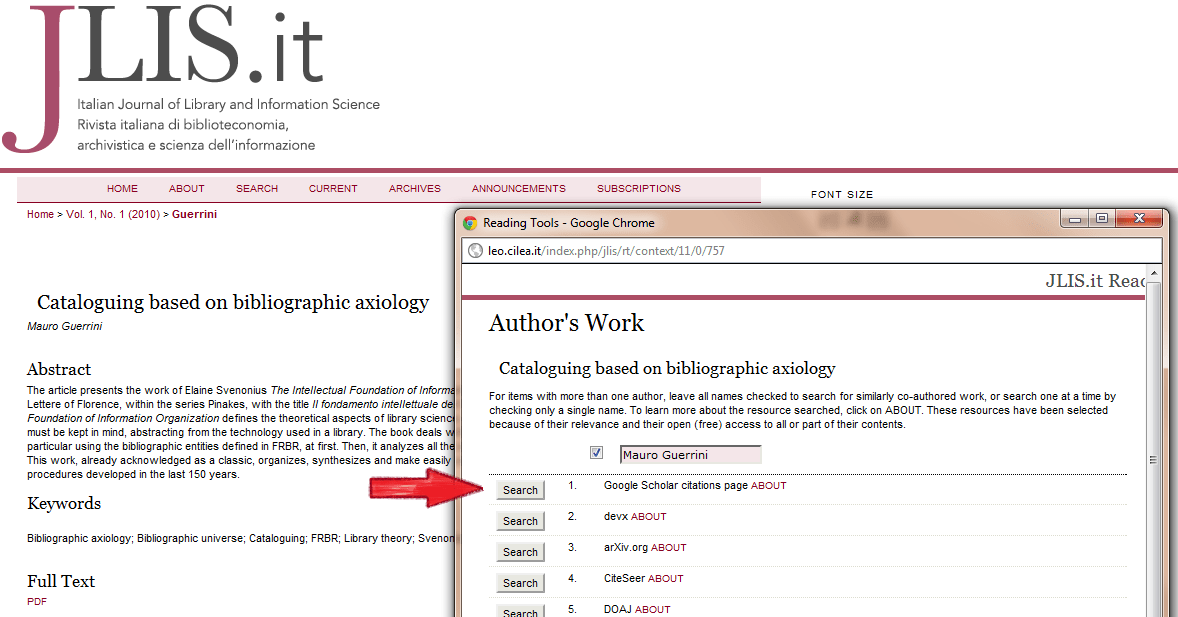Open the ANNOUNCEMENTS menu item

[x=518, y=189]
